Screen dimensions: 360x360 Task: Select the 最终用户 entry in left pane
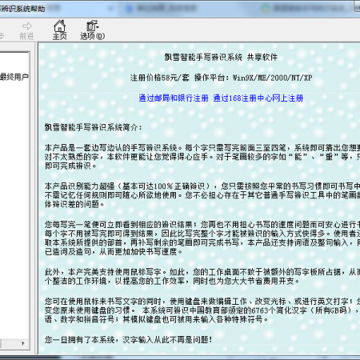14,77
